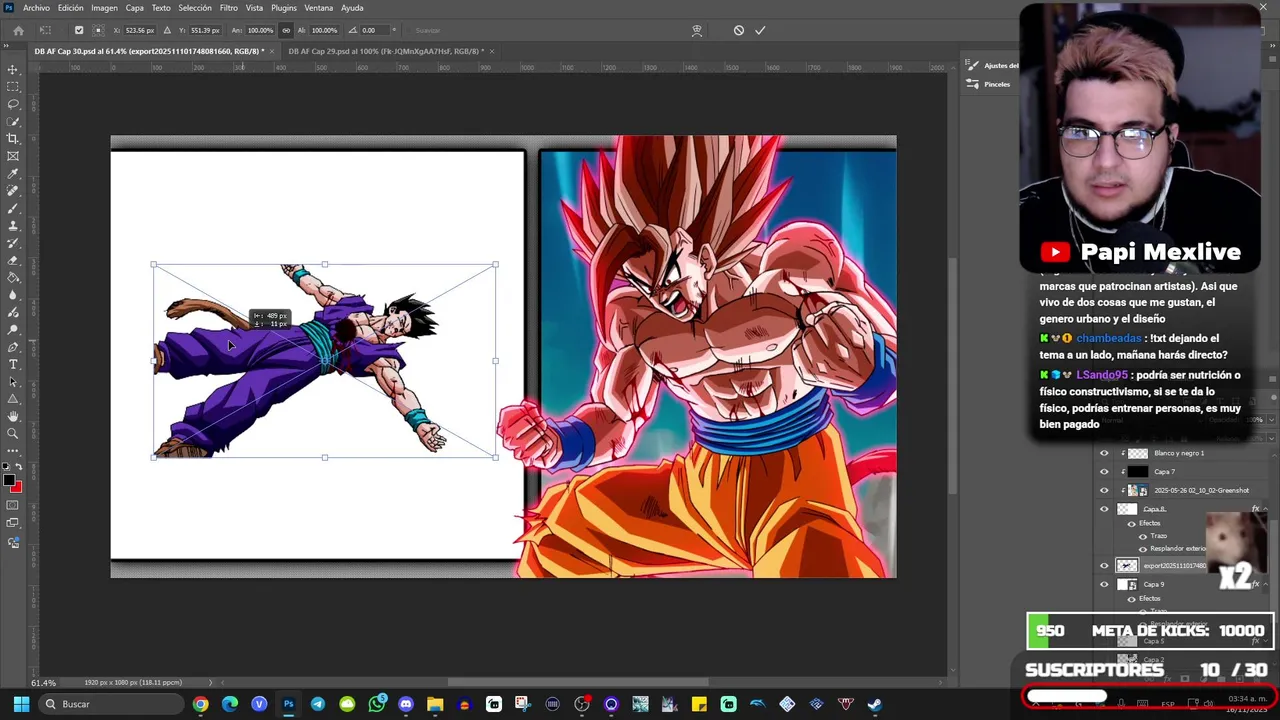Select the Type tool
This screenshot has height=720, width=1280.
pos(13,364)
